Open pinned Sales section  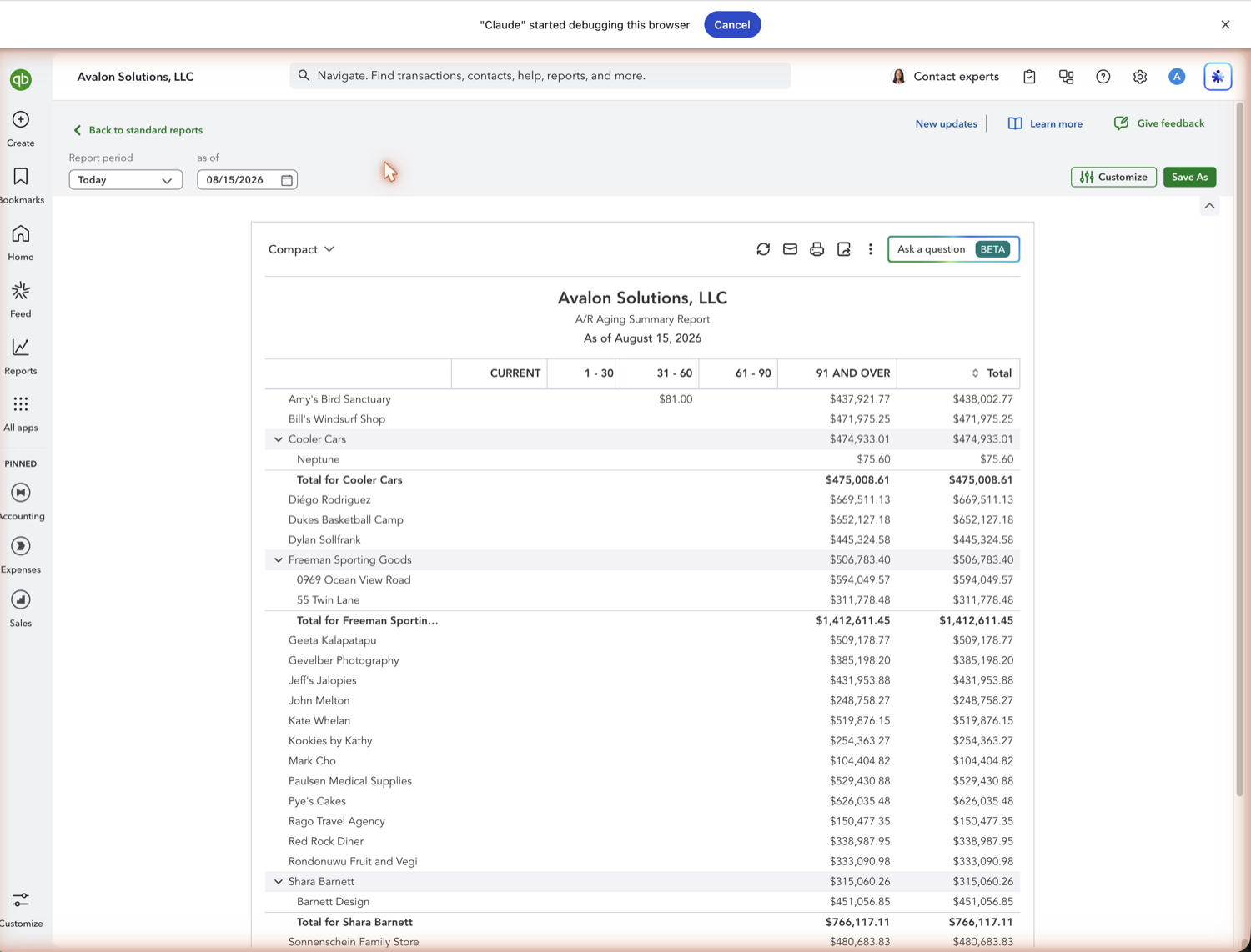pos(21,609)
